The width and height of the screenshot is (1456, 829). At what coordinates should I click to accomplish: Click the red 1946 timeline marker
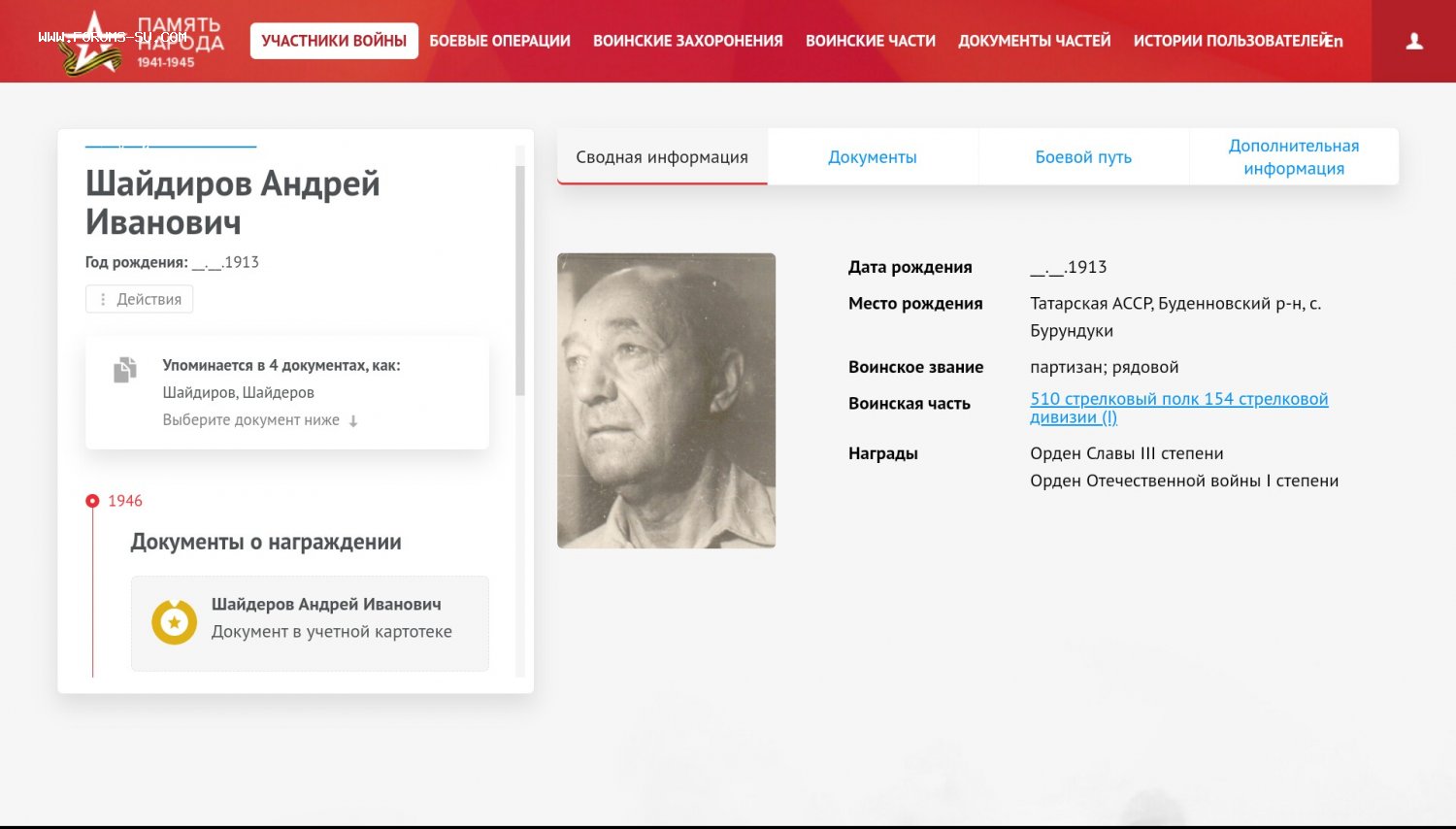point(92,501)
